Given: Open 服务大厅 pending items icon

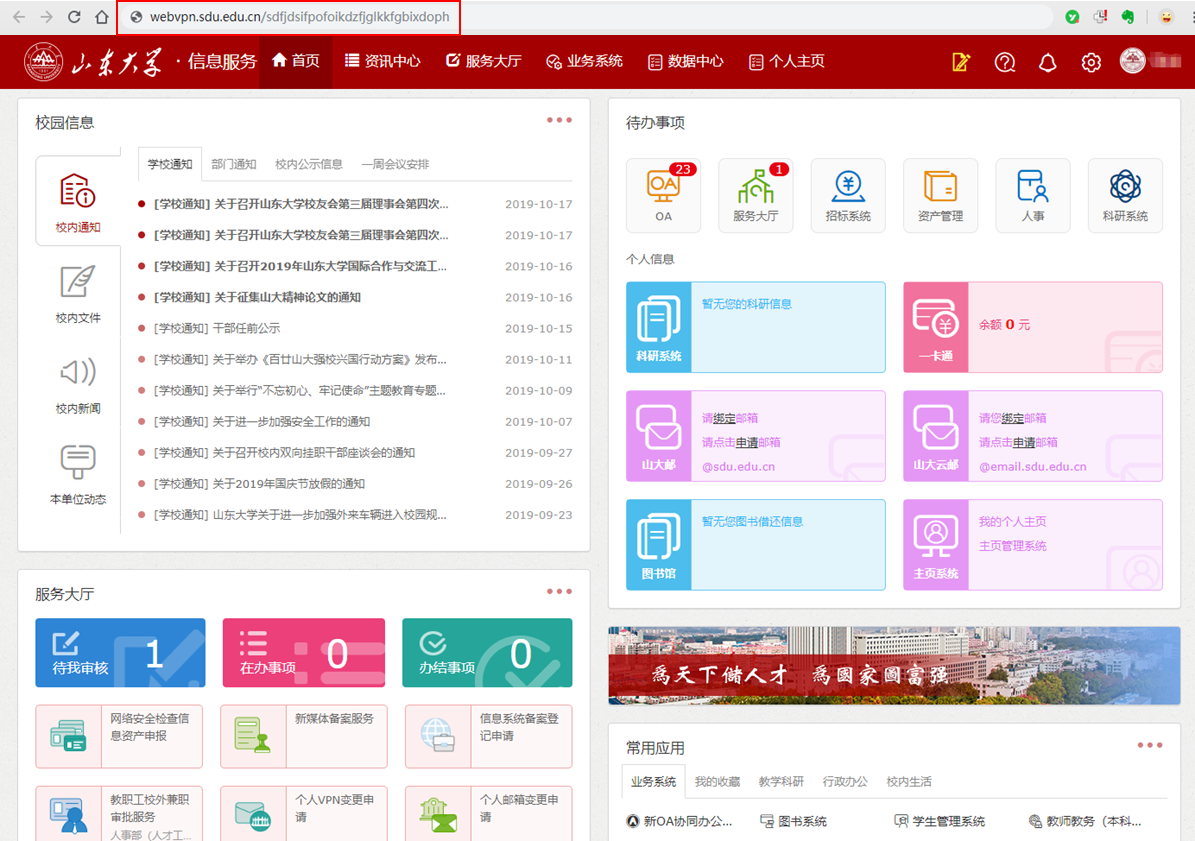Looking at the screenshot, I should click(x=755, y=195).
